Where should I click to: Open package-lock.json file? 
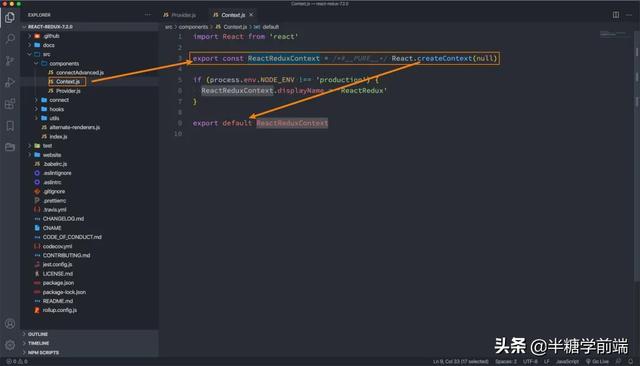pos(89,292)
